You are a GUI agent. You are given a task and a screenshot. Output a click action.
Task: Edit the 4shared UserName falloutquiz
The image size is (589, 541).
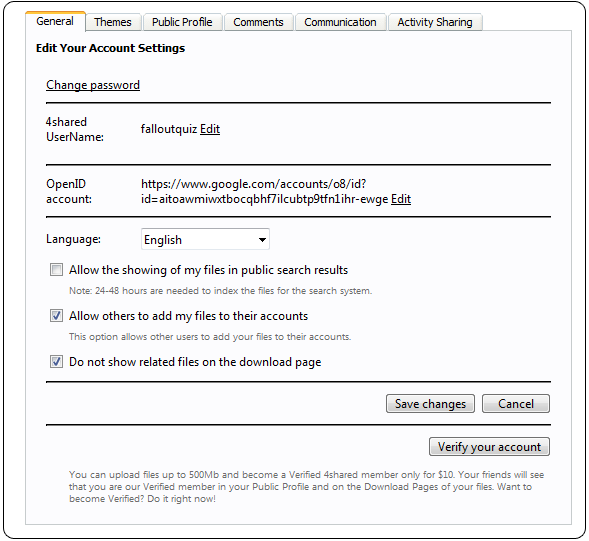[210, 129]
